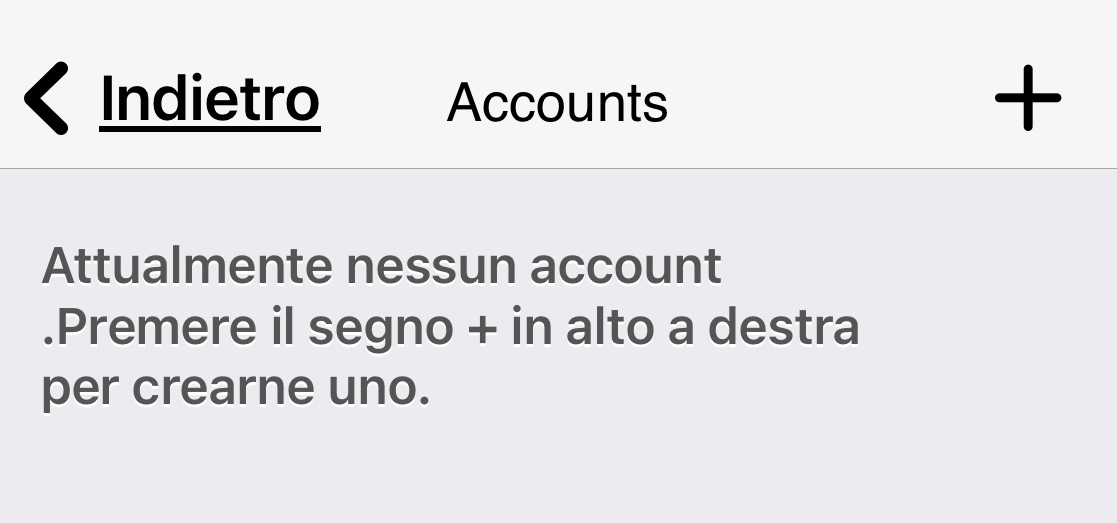The image size is (1117, 523).
Task: Click the word 'uno.' ending the message
Action: (x=379, y=388)
